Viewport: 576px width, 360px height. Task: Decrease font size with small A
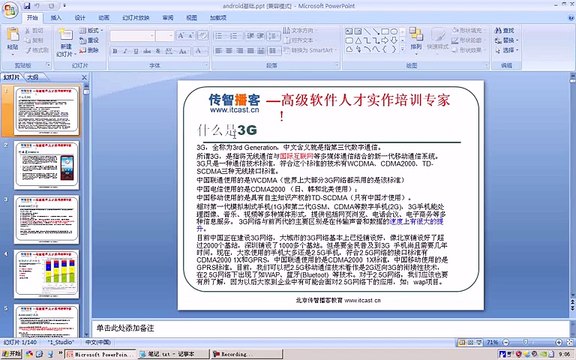(x=191, y=36)
